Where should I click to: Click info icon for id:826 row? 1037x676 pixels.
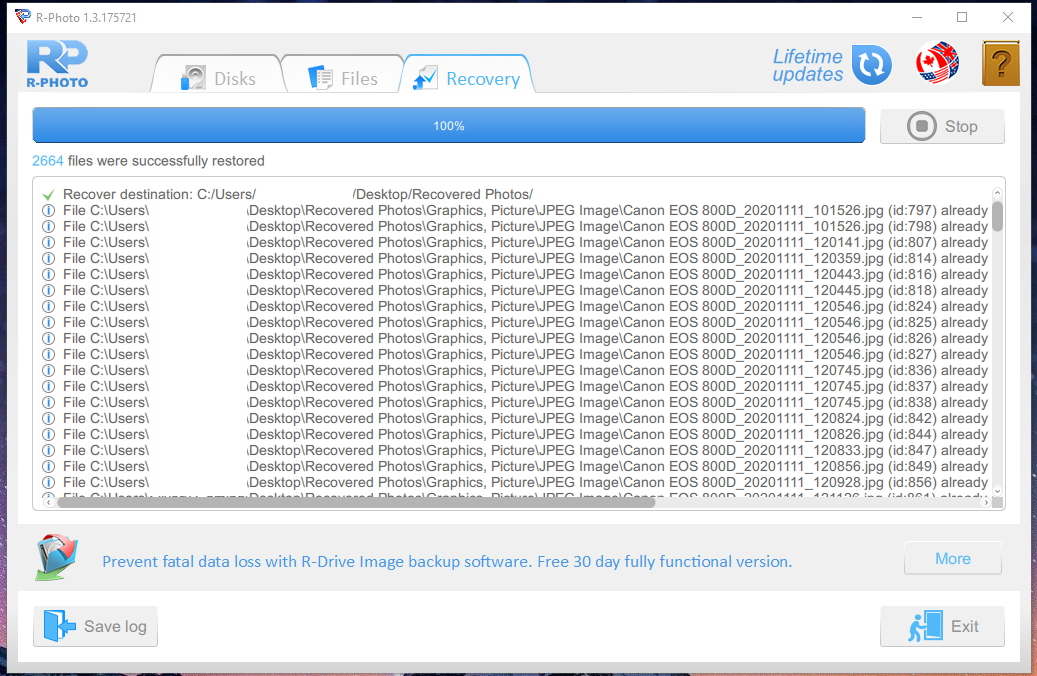[48, 339]
